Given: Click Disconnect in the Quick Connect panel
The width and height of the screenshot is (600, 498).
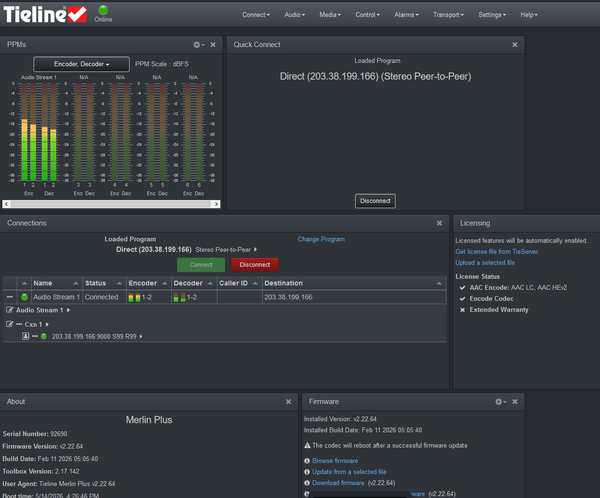Looking at the screenshot, I should tap(375, 201).
